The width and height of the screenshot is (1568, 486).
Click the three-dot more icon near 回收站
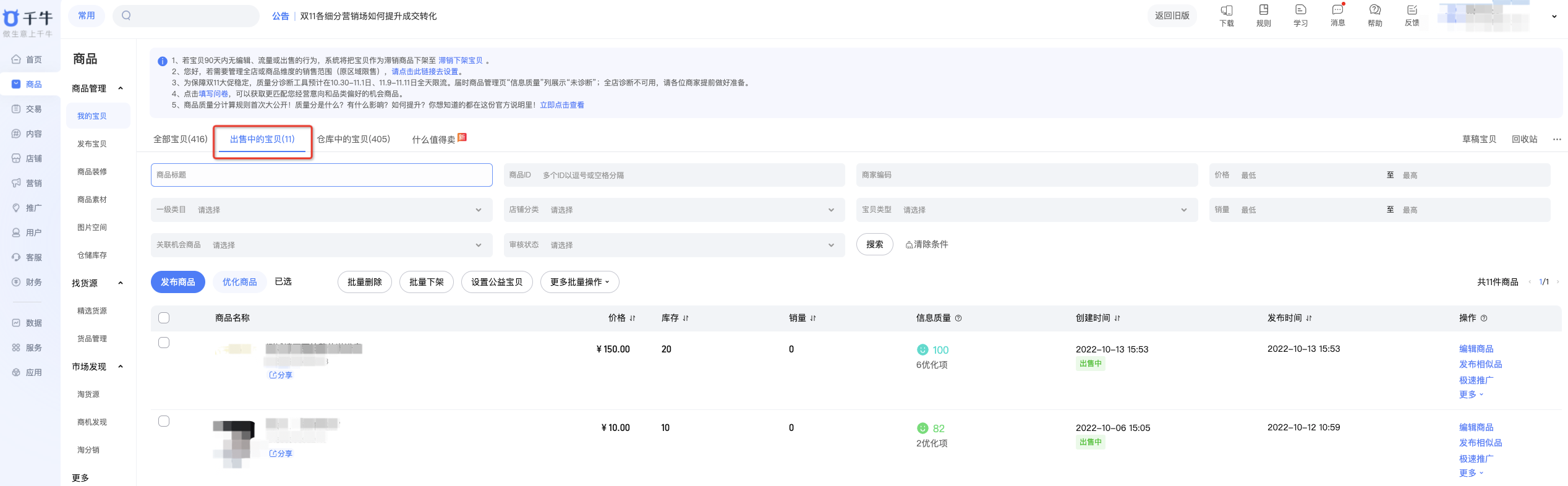pyautogui.click(x=1557, y=139)
